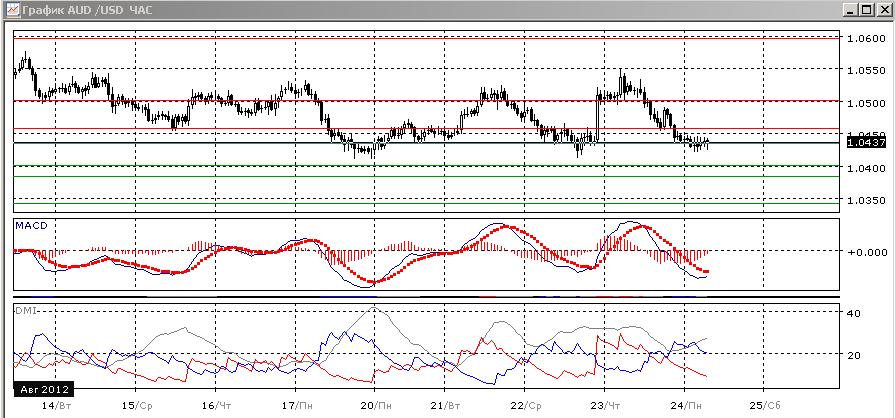Click the 21/Вт date label
The width and height of the screenshot is (895, 418).
pos(445,405)
